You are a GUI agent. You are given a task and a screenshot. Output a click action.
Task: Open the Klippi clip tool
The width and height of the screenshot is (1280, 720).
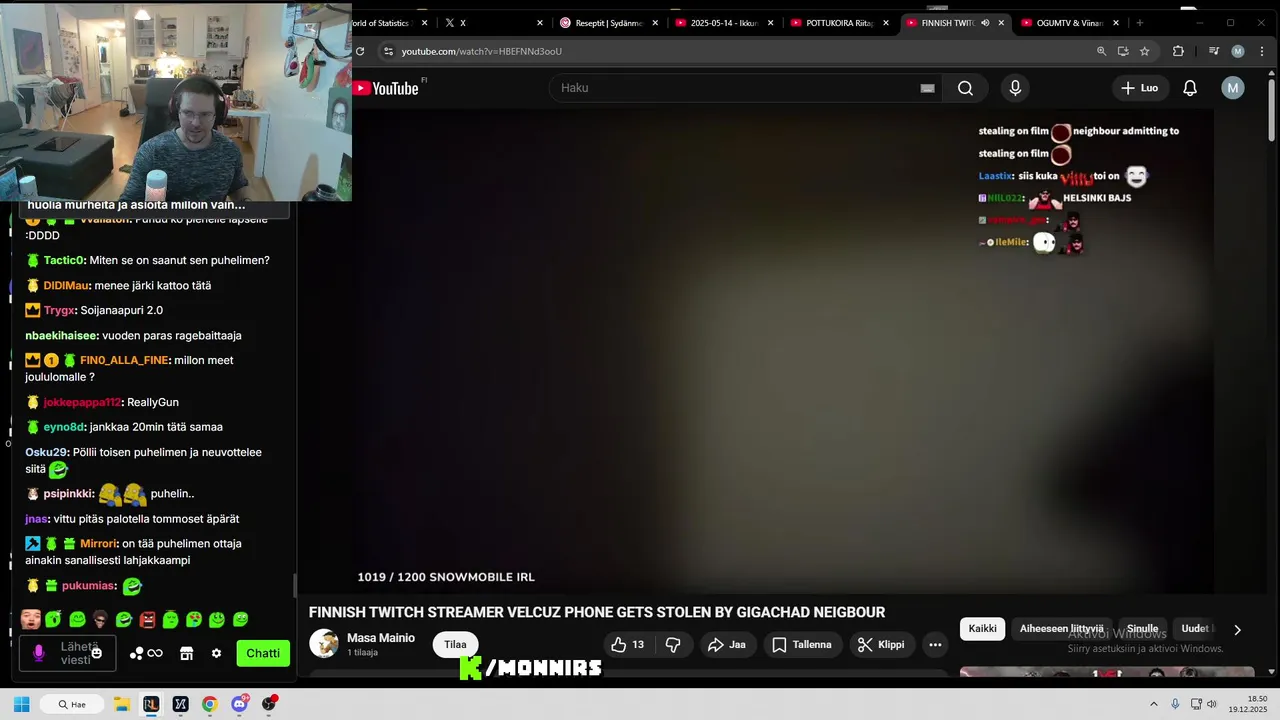click(881, 645)
